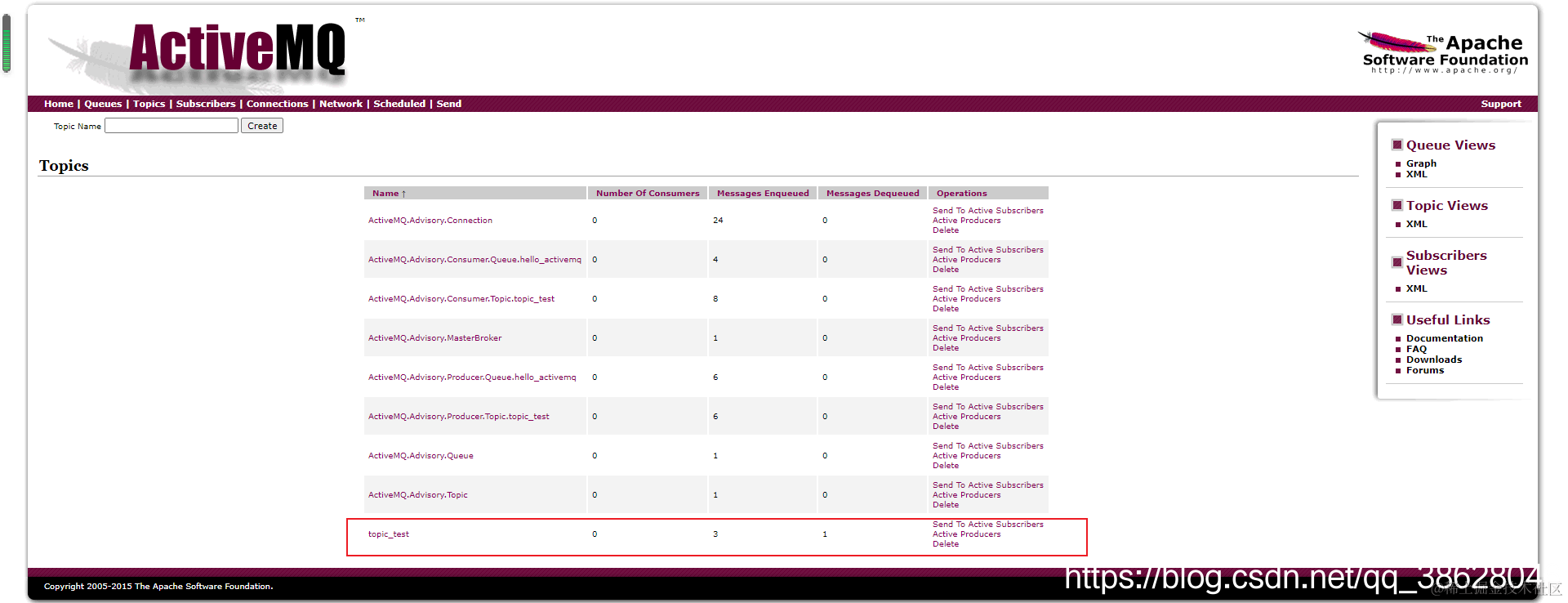Sort by Messages Enqueued header
1568x603 pixels.
coord(763,194)
